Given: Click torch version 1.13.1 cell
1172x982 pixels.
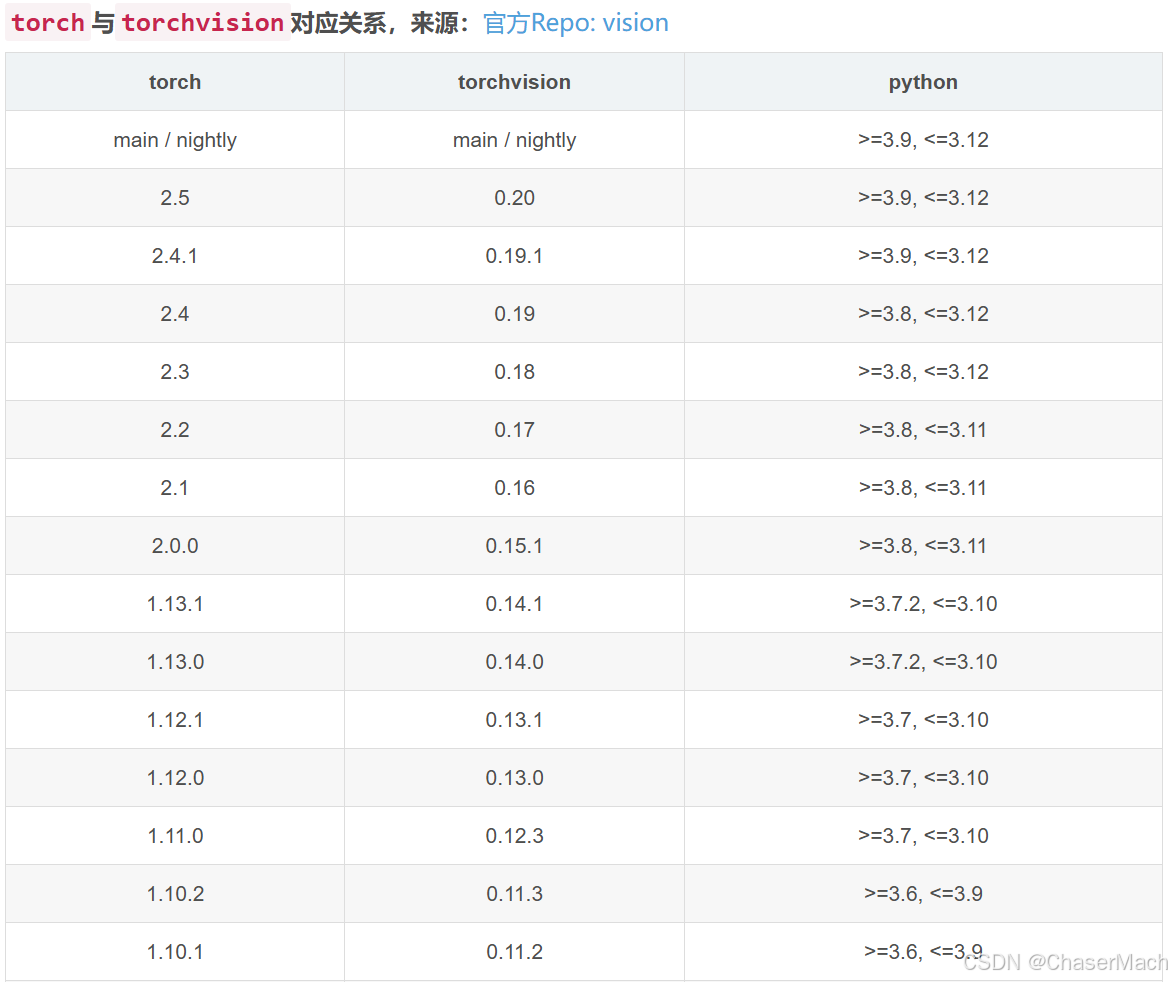Looking at the screenshot, I should (175, 604).
